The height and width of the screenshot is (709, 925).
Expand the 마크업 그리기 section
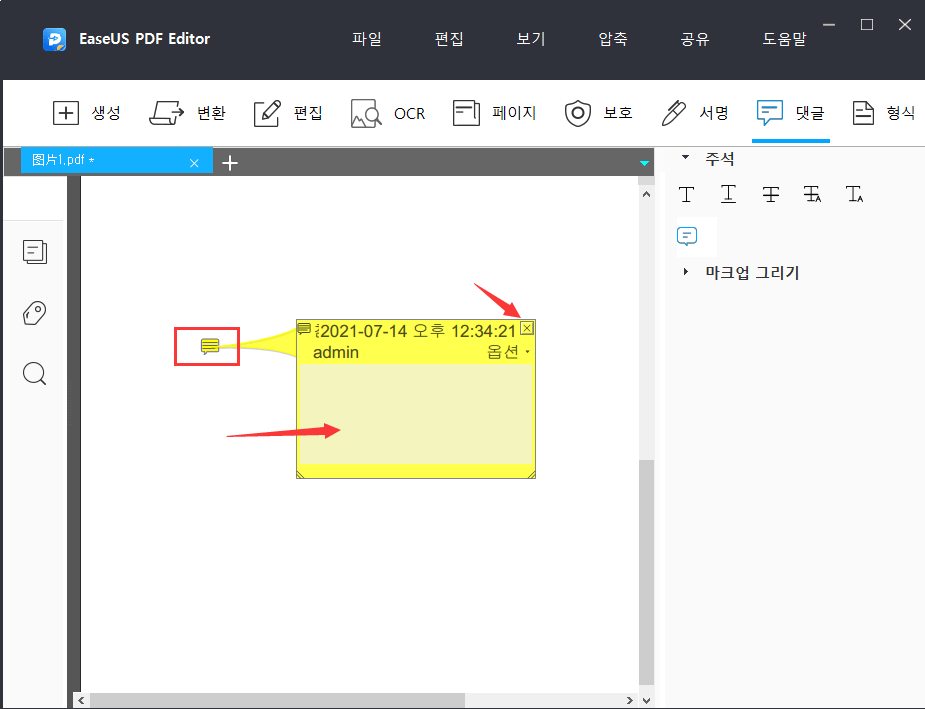click(687, 272)
